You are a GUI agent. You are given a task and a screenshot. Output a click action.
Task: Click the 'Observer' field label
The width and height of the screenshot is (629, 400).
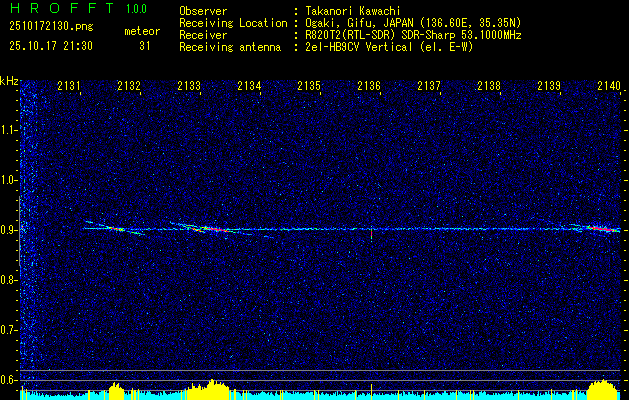point(203,11)
